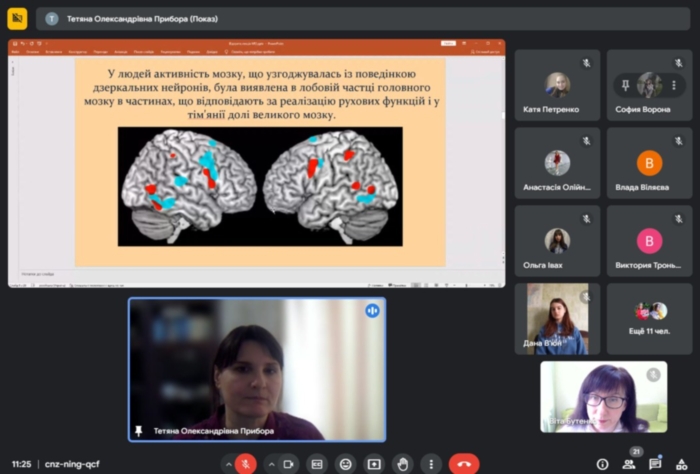Open meeting details info icon
Viewport: 700px width, 474px height.
coord(602,464)
